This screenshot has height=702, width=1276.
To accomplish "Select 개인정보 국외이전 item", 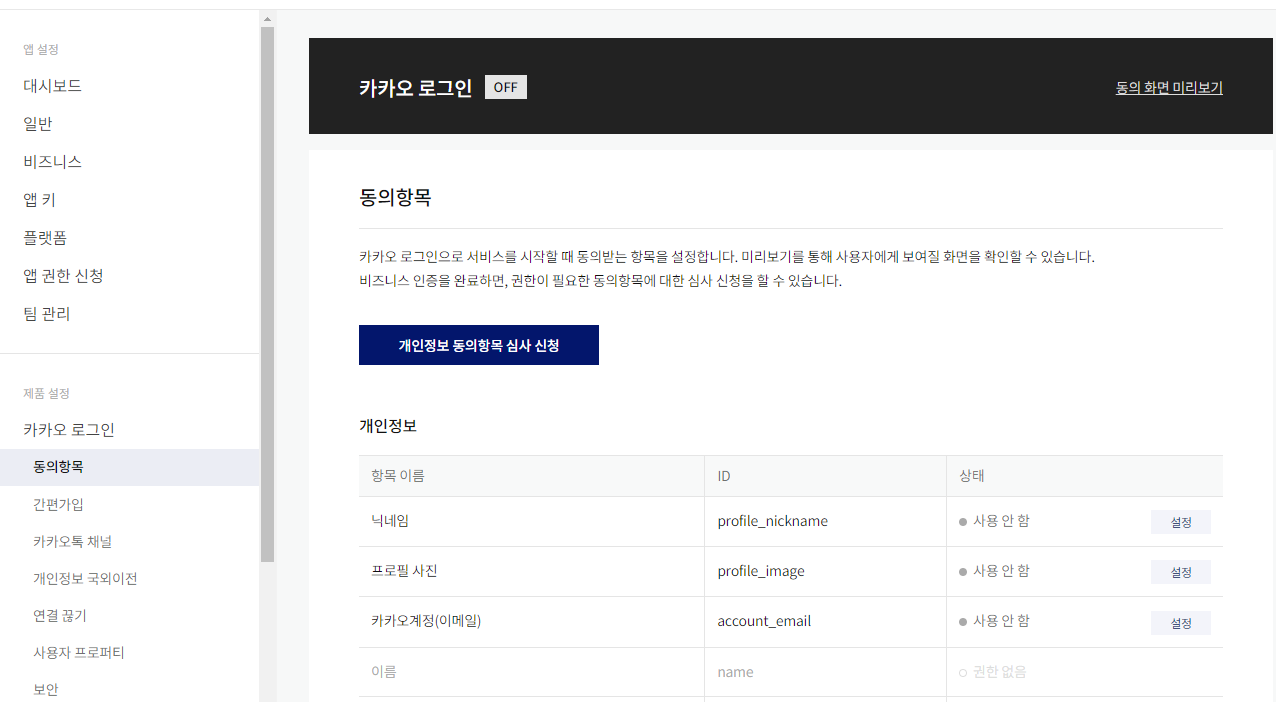I will tap(85, 578).
